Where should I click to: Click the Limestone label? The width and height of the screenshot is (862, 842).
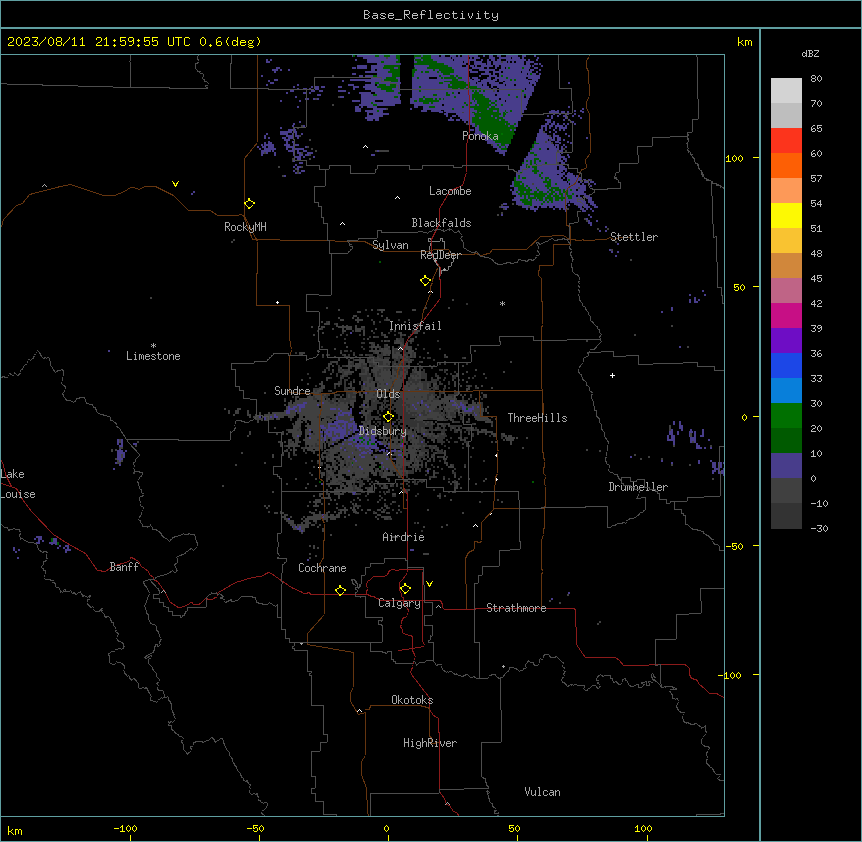(153, 356)
